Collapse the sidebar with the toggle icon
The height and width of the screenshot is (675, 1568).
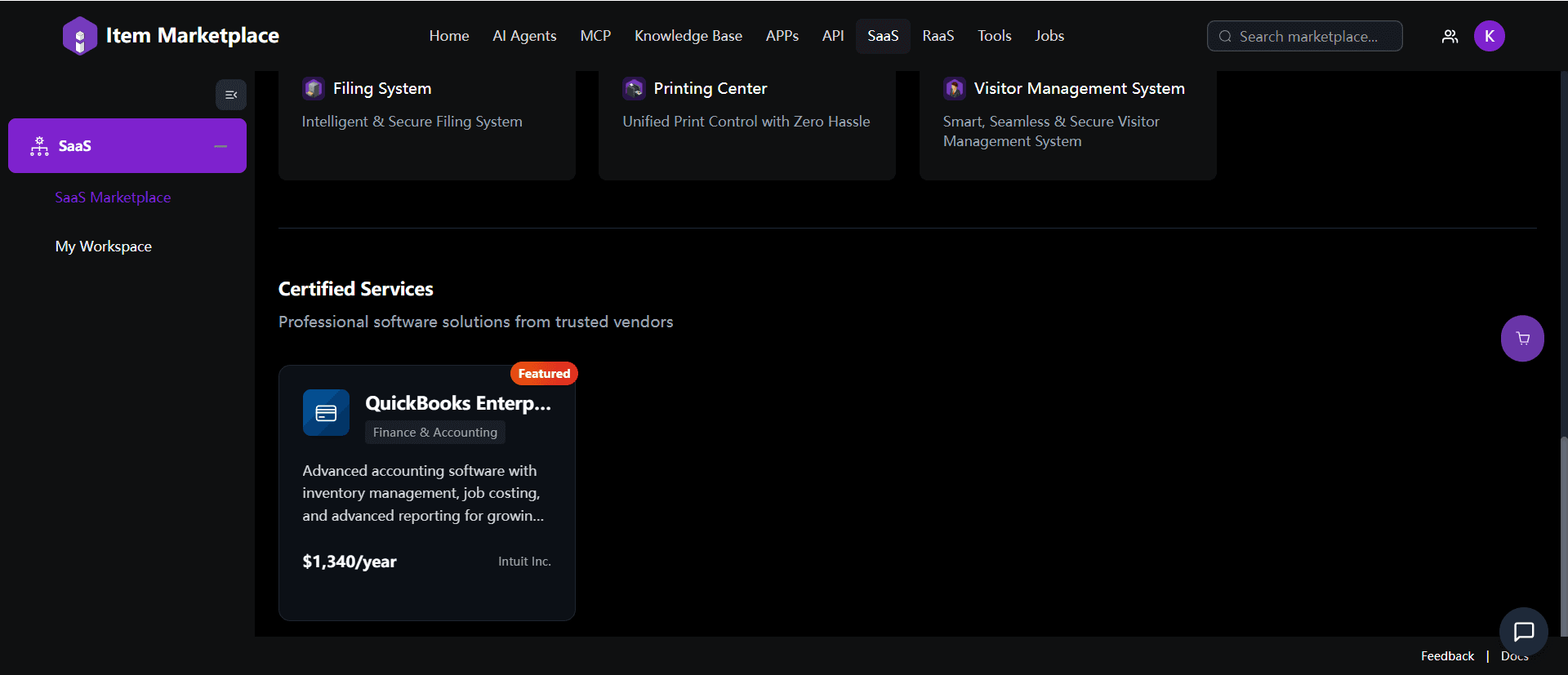click(x=231, y=95)
